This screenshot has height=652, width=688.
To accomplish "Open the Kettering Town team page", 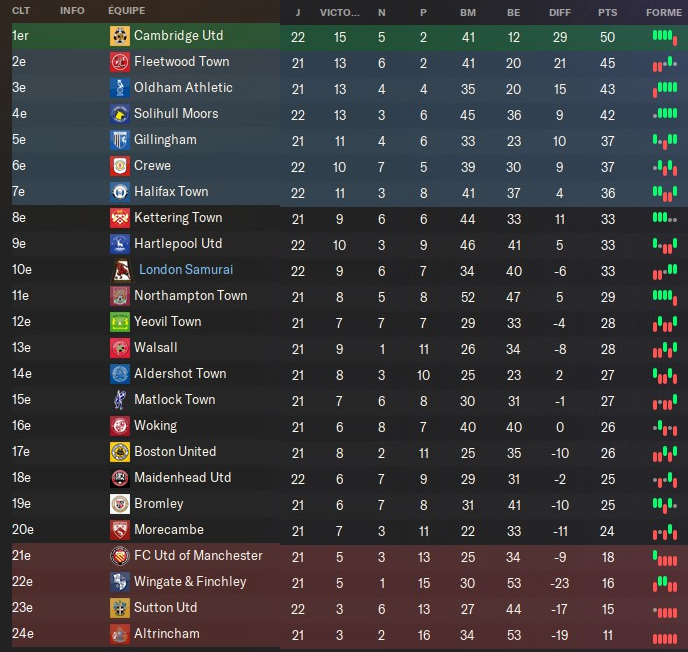I will (x=178, y=218).
